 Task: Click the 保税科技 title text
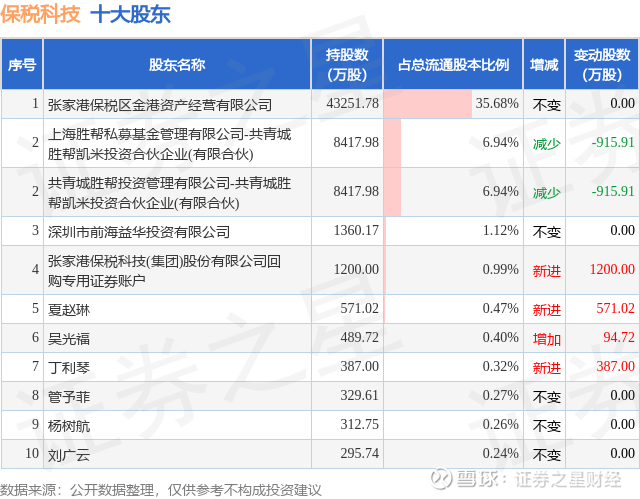pos(40,14)
